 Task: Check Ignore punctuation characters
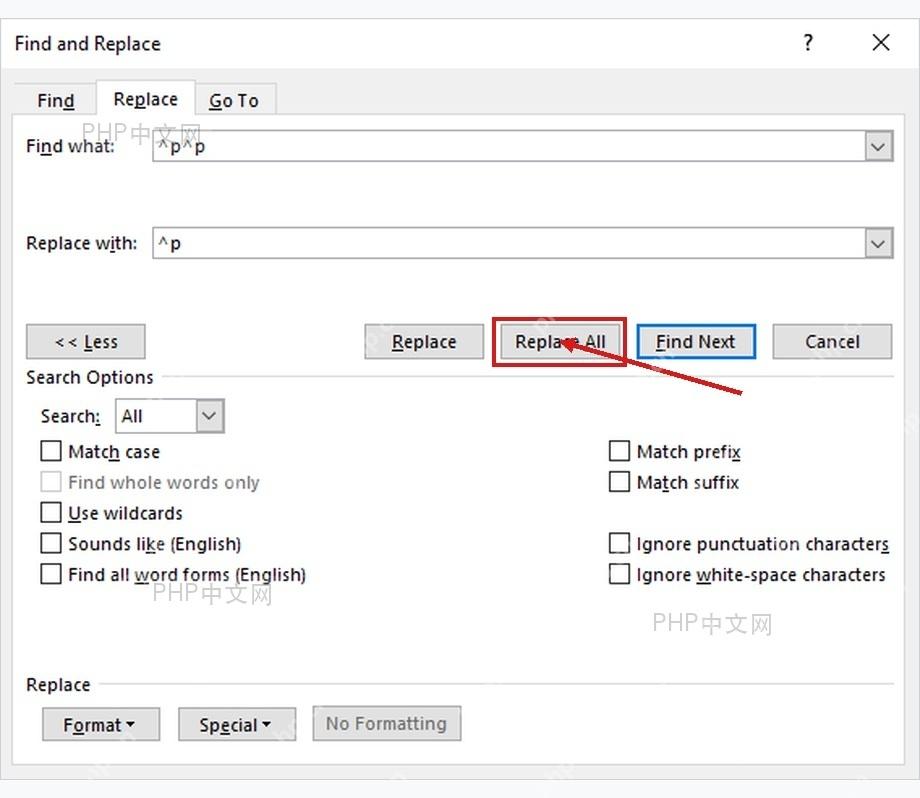click(x=620, y=543)
